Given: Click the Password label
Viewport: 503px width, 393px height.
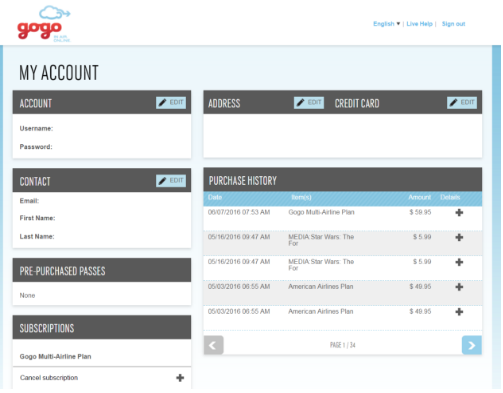Looking at the screenshot, I should [36, 147].
